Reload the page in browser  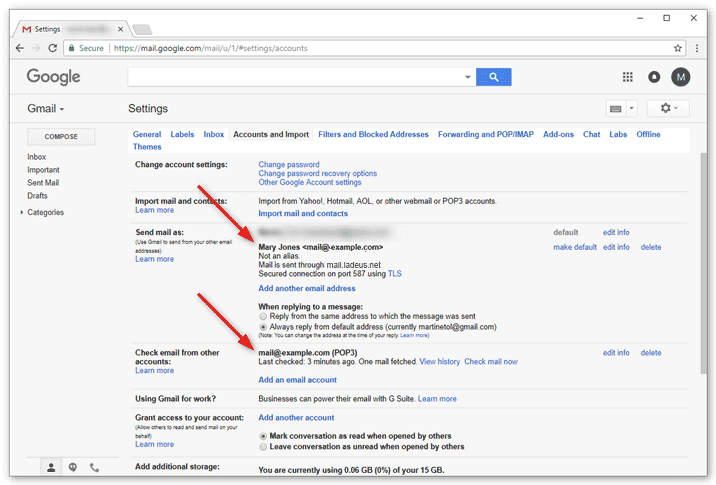[51, 47]
